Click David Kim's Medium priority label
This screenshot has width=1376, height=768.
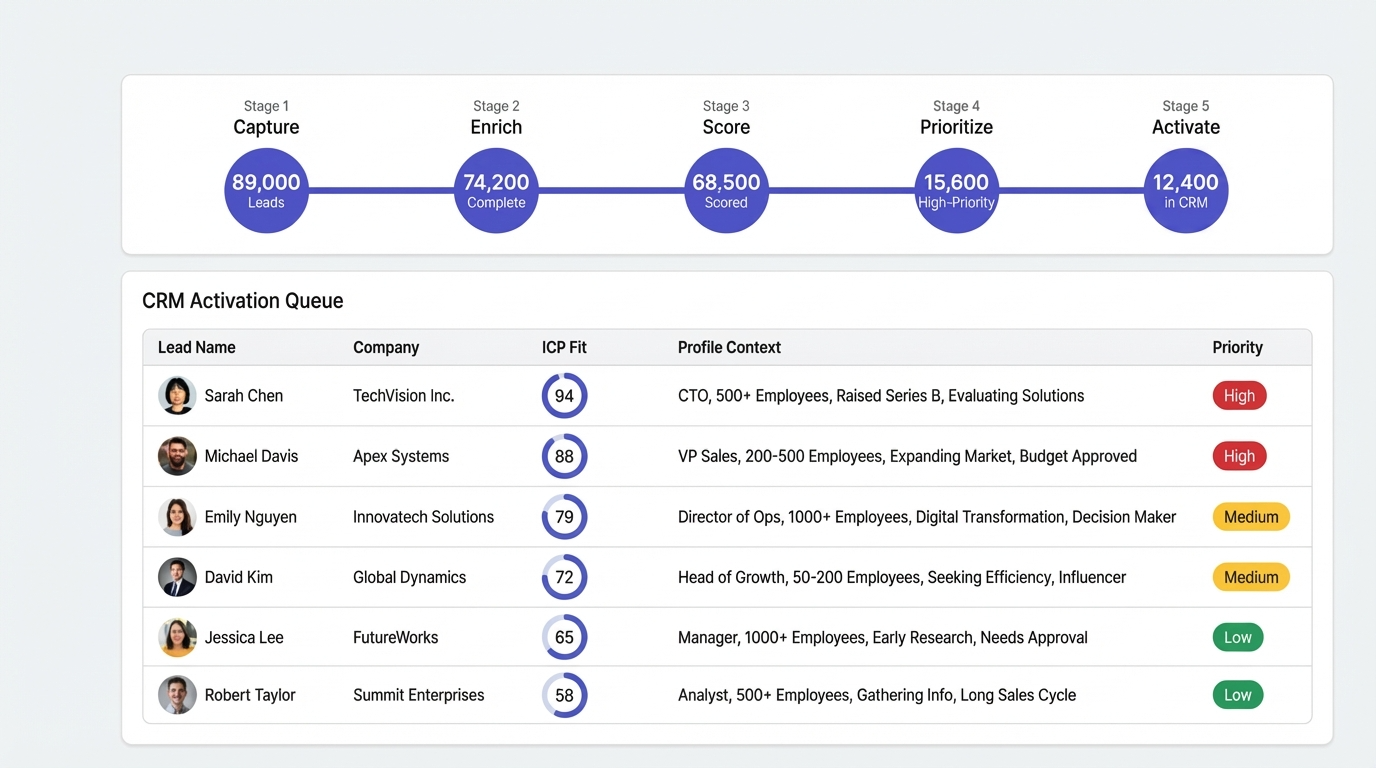(1251, 577)
